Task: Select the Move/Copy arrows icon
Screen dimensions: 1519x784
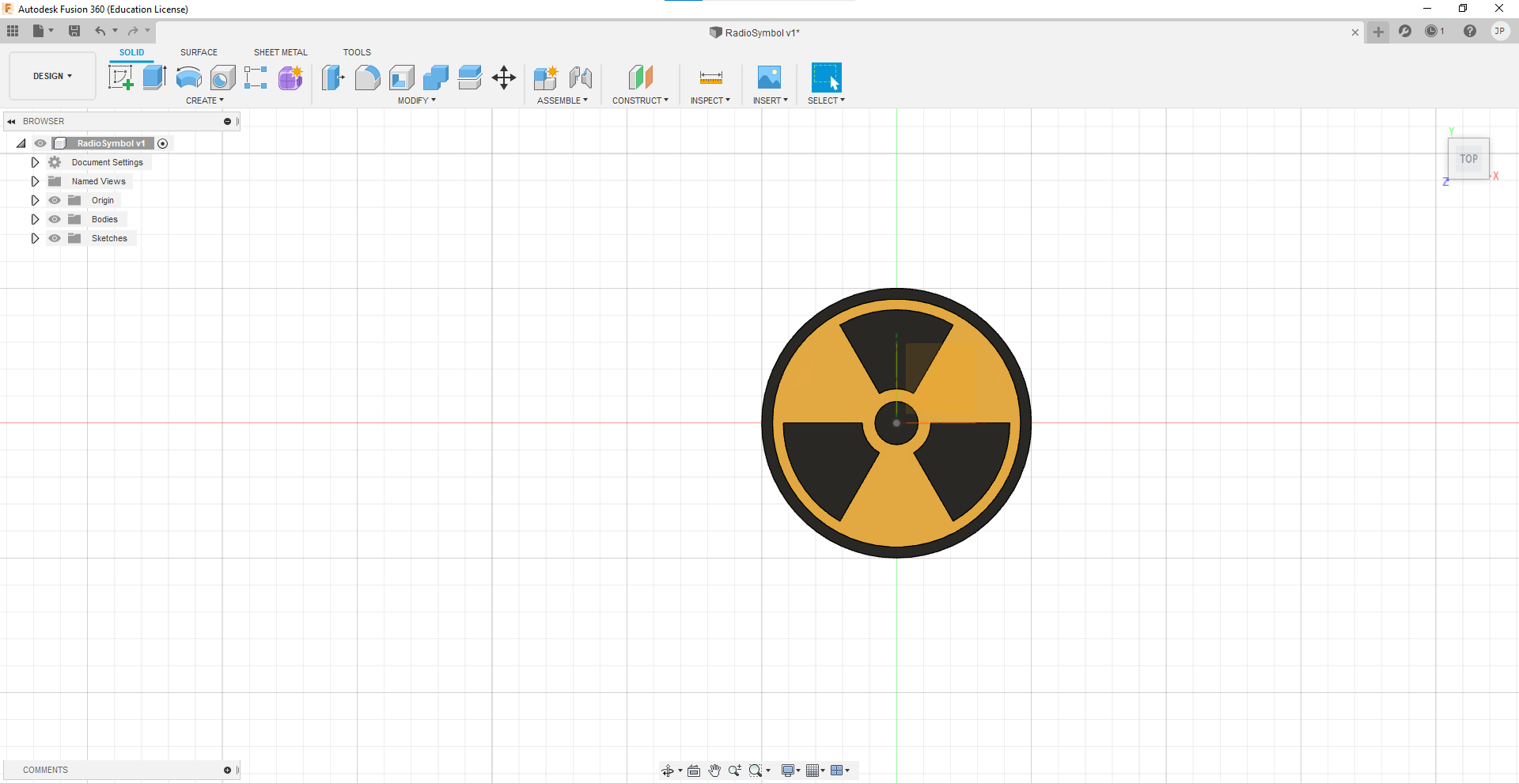Action: [x=504, y=78]
